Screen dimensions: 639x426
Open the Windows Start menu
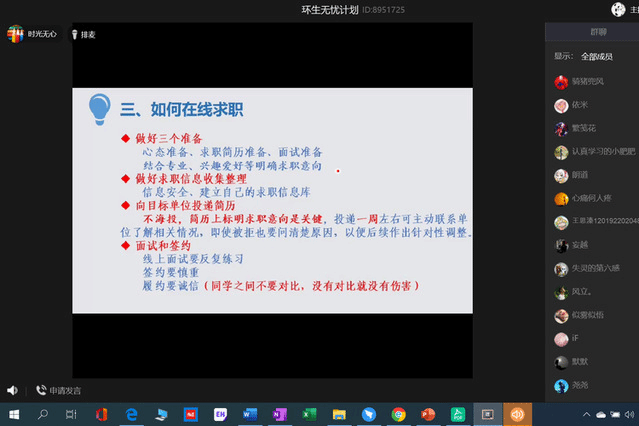[x=14, y=414]
